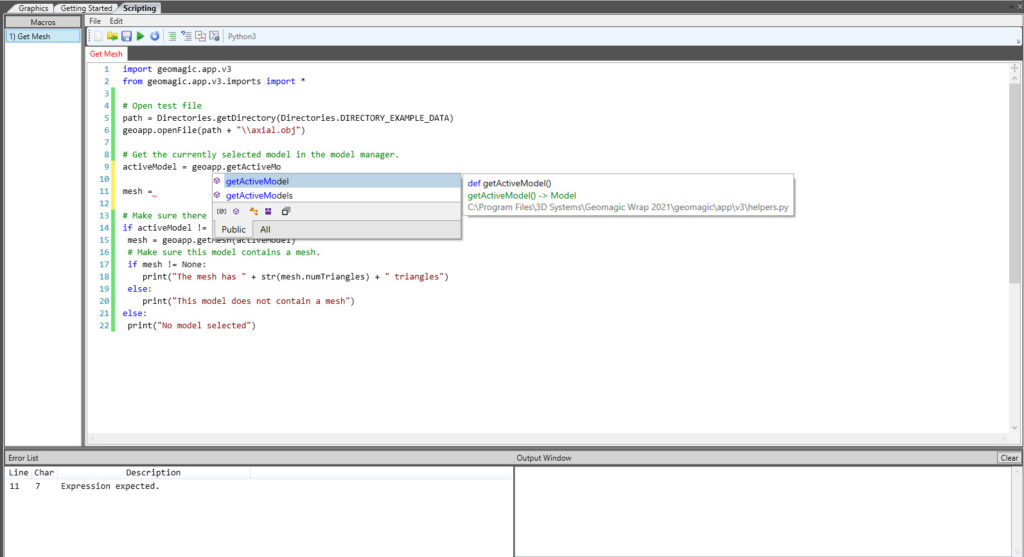Click the 'Expression expected' error row

(x=110, y=486)
